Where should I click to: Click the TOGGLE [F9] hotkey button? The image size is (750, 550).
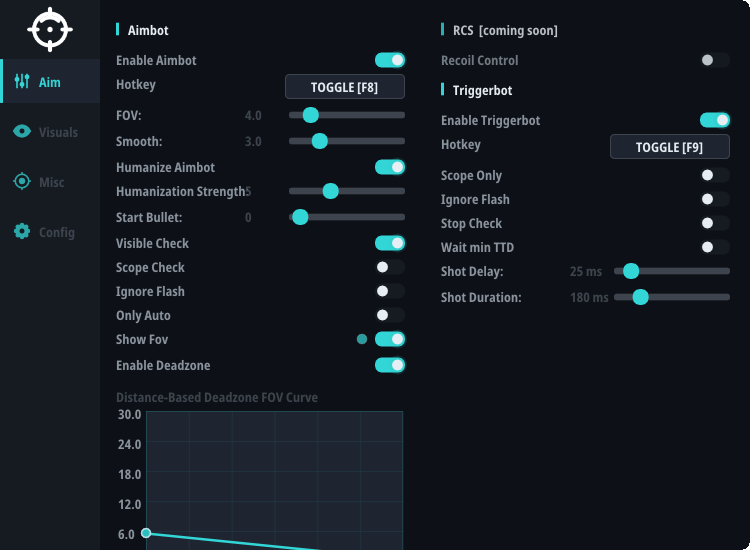point(670,147)
